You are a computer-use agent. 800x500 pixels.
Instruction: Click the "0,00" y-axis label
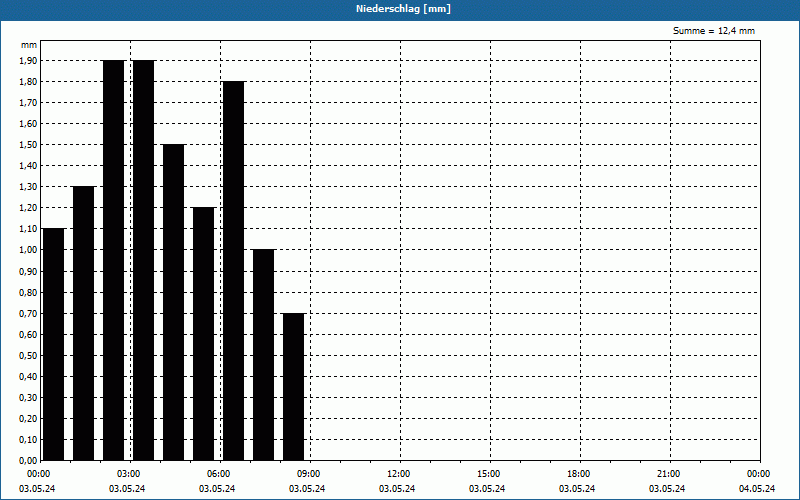(28, 461)
